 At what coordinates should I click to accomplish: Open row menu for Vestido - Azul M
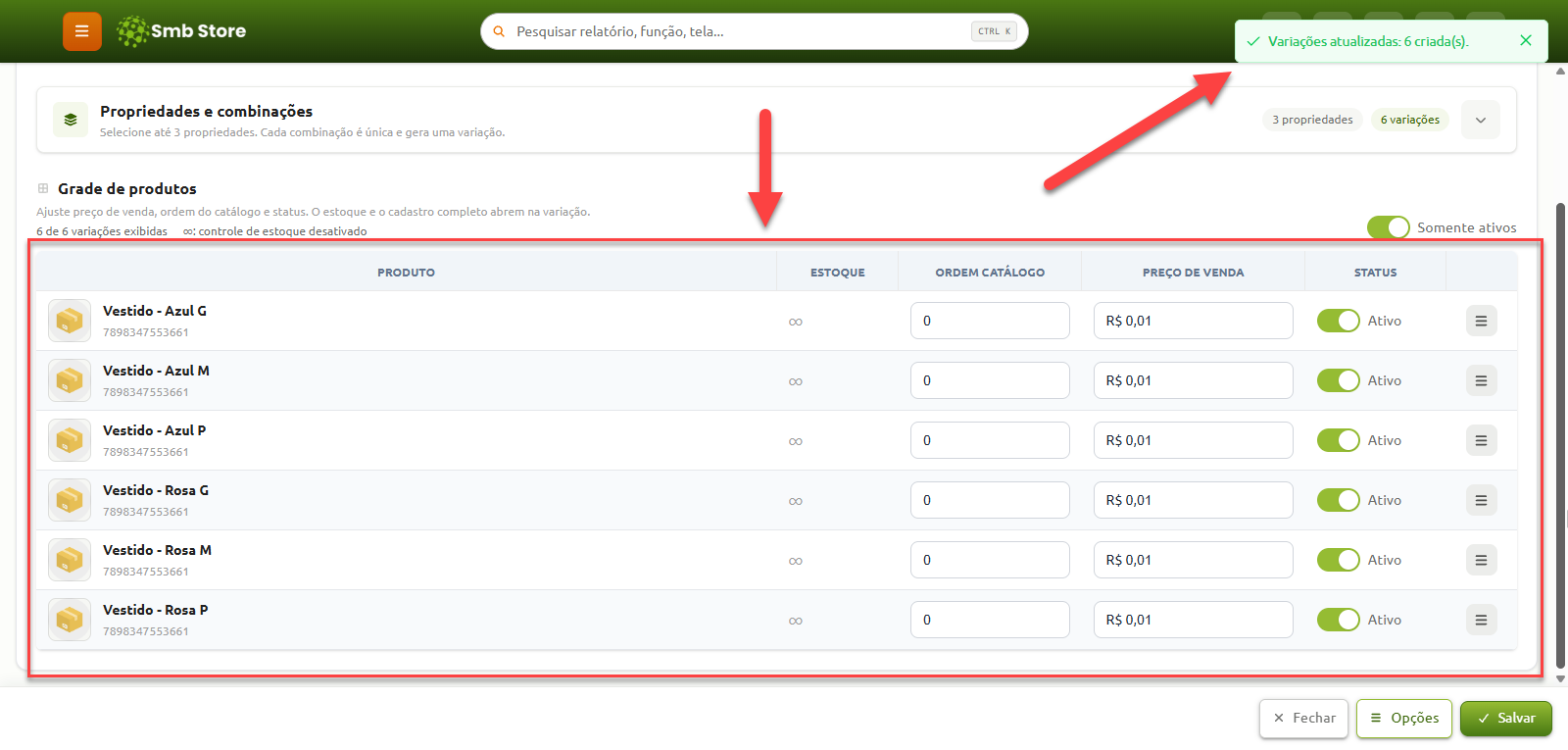point(1481,380)
